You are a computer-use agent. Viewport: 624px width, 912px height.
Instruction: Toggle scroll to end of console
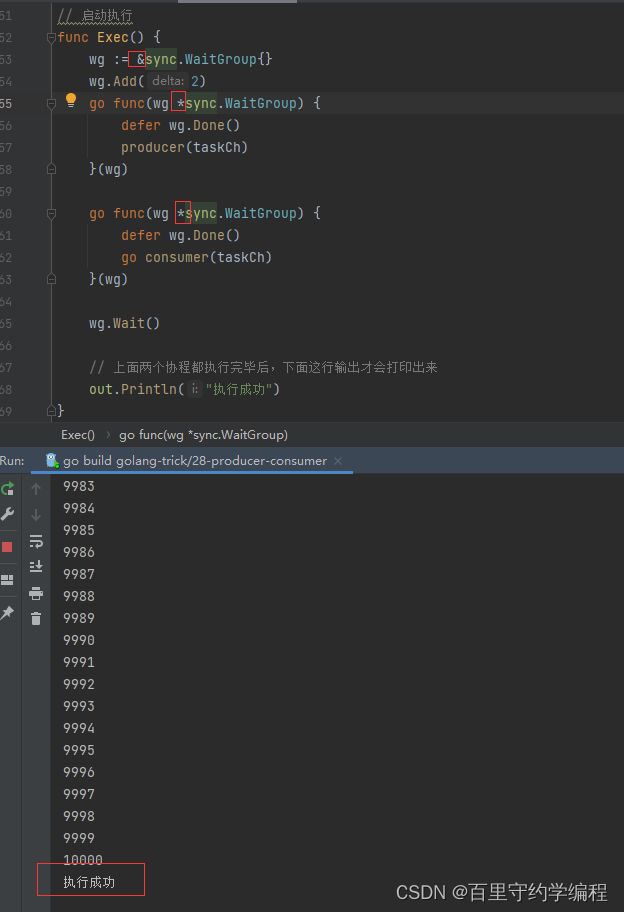(36, 567)
